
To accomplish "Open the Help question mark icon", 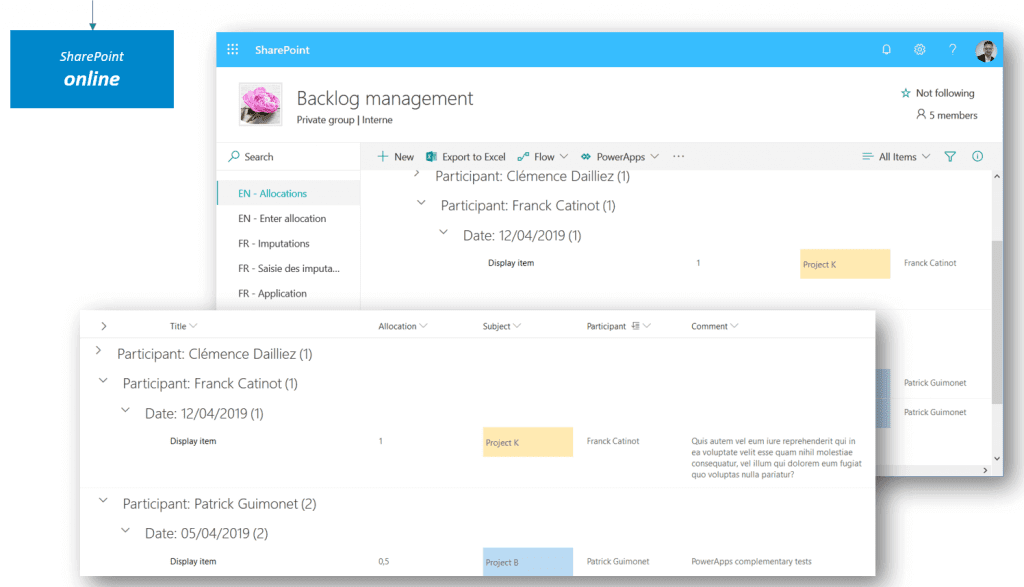I will tap(951, 49).
